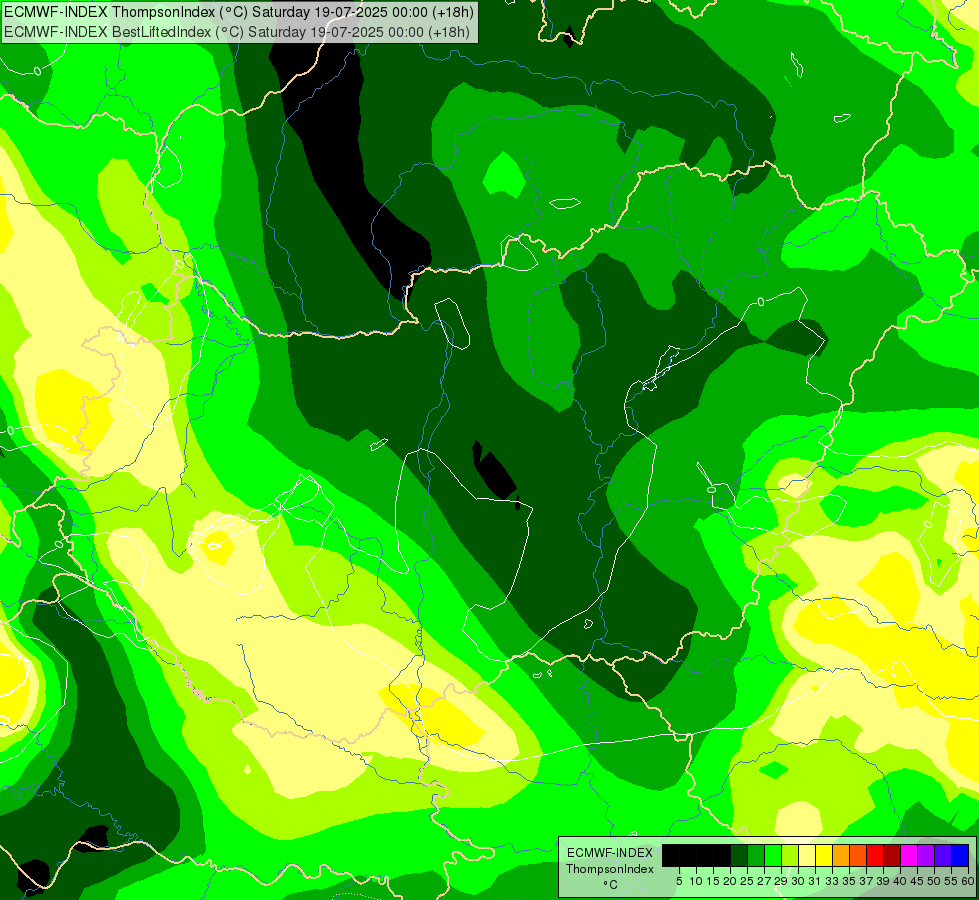The width and height of the screenshot is (979, 900).
Task: Select the bright green 27–29 legend swatch
Action: 773,856
